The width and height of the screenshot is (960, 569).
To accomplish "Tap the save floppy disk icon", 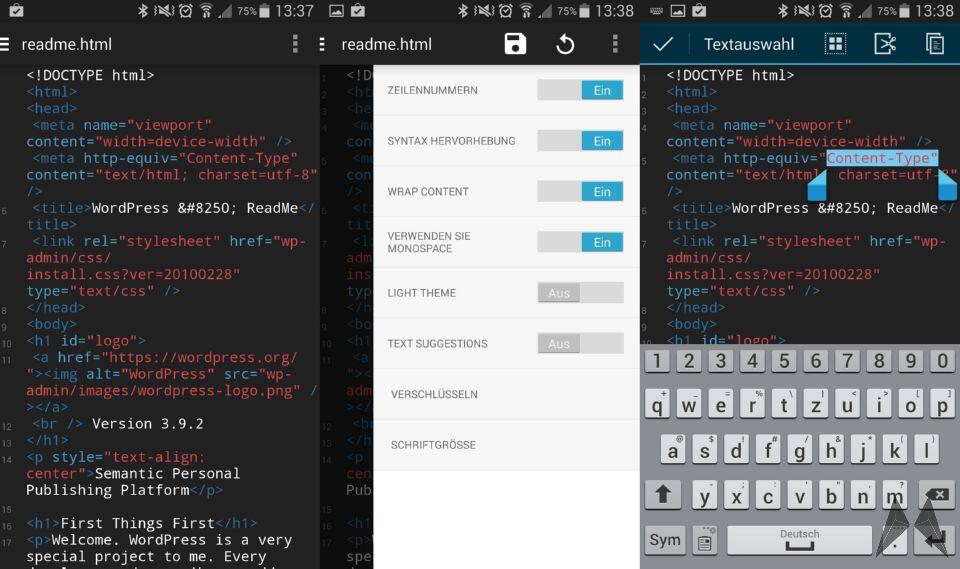I will [515, 44].
